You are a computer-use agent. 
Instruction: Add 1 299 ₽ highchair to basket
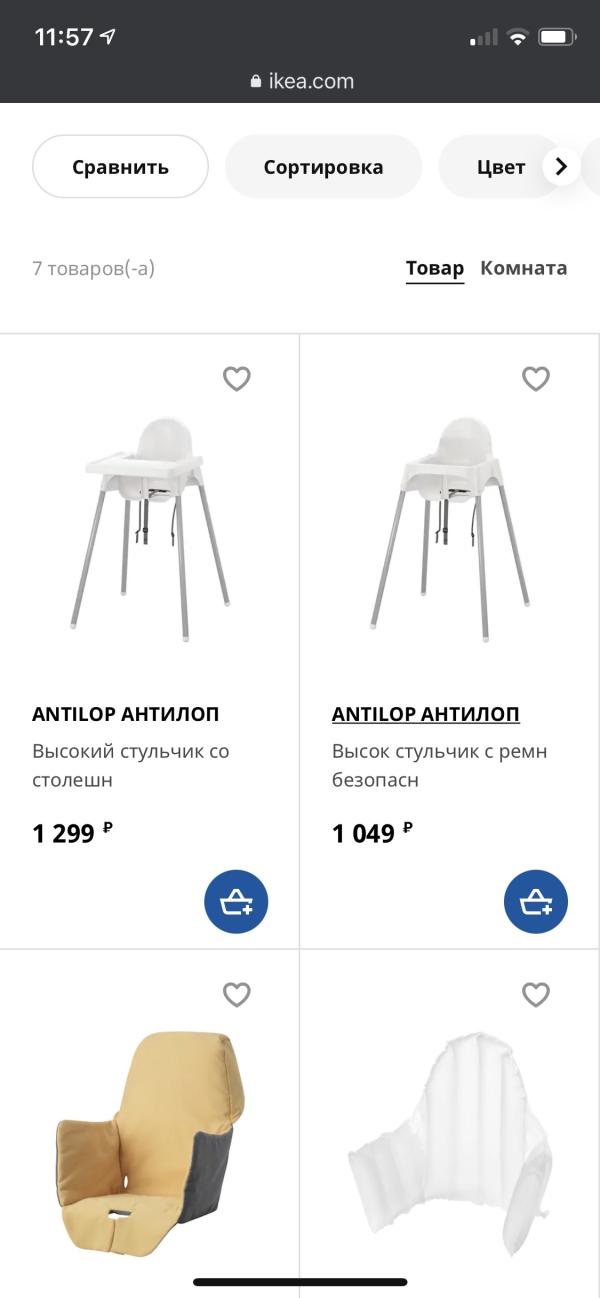pyautogui.click(x=236, y=902)
